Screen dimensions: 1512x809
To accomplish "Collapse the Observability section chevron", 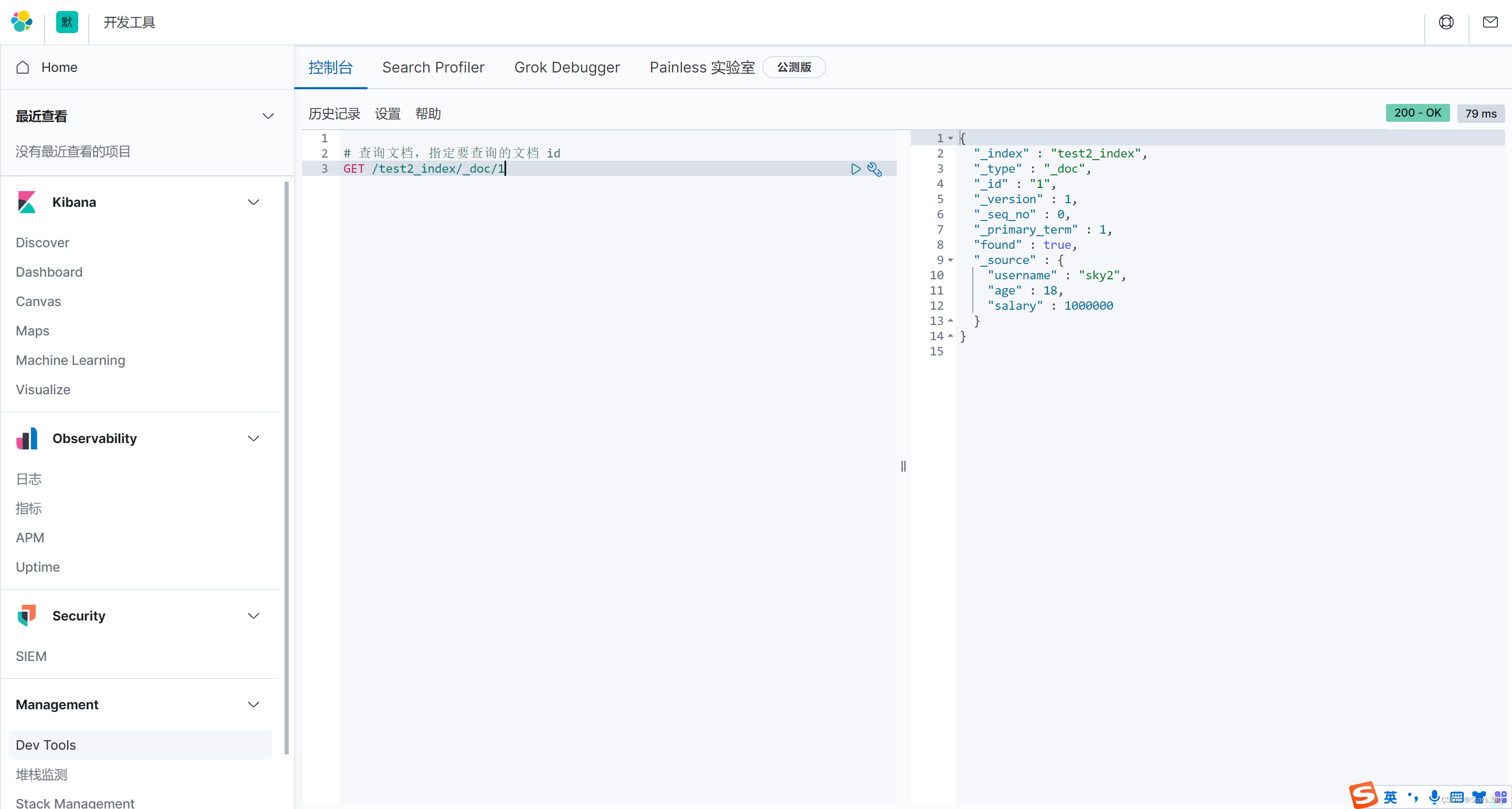I will (254, 438).
